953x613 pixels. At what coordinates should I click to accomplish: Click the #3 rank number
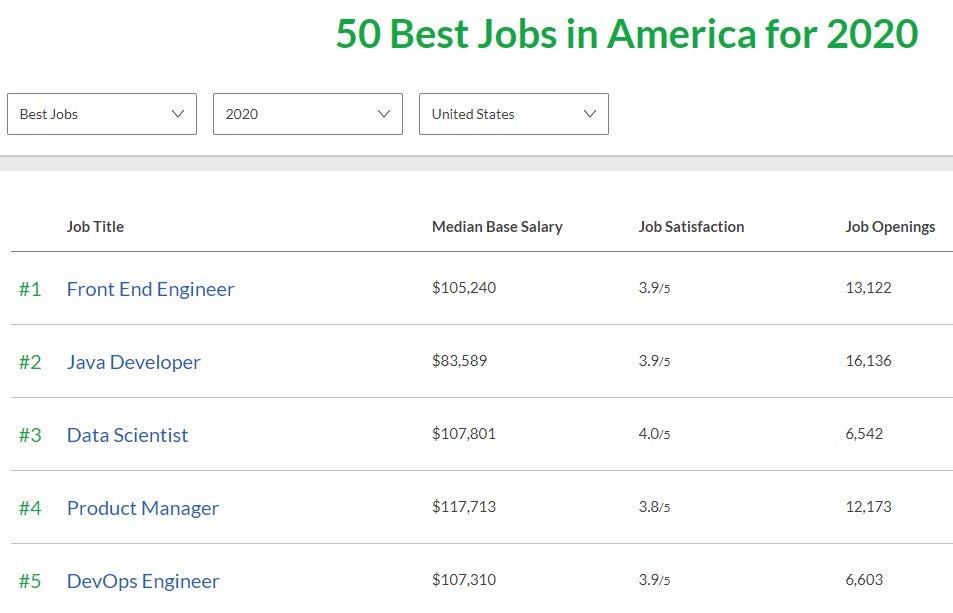click(x=30, y=435)
